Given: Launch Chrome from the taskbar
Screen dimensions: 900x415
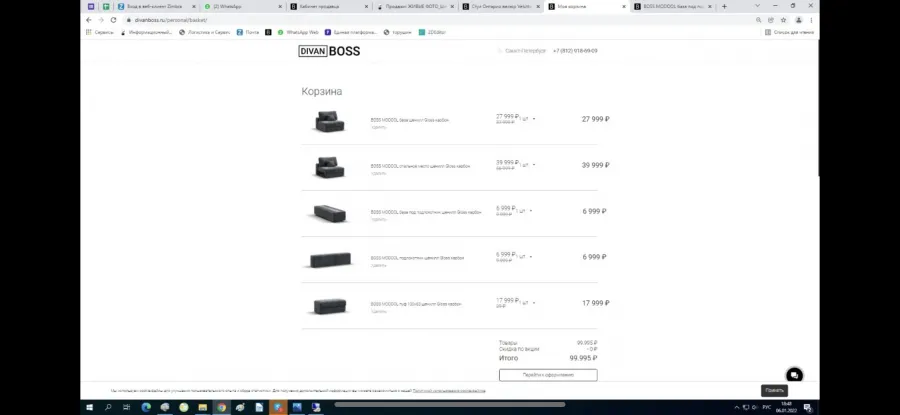Looking at the screenshot, I should coord(221,408).
